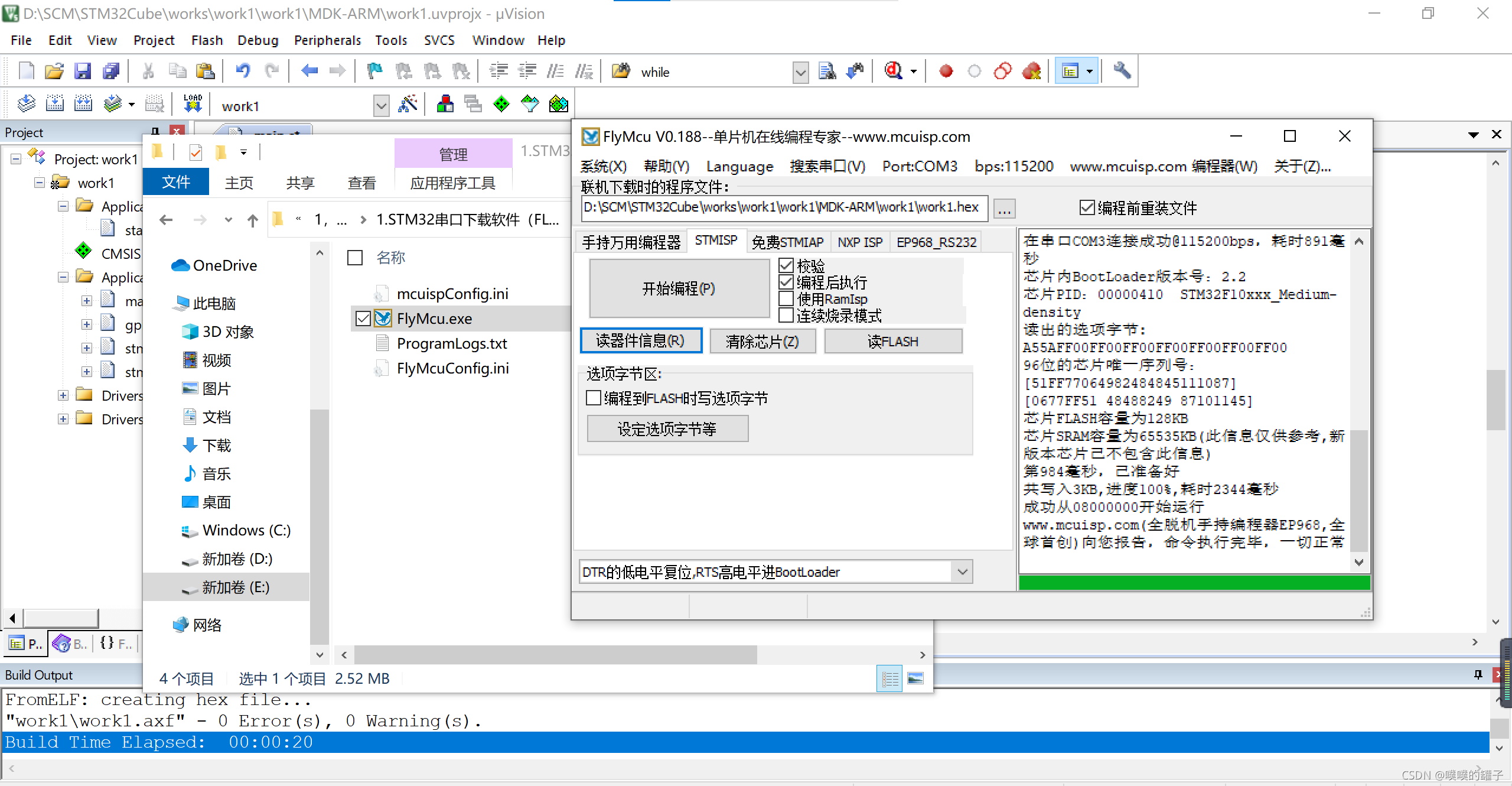Click the Start Debug Session magnifier icon

(893, 72)
